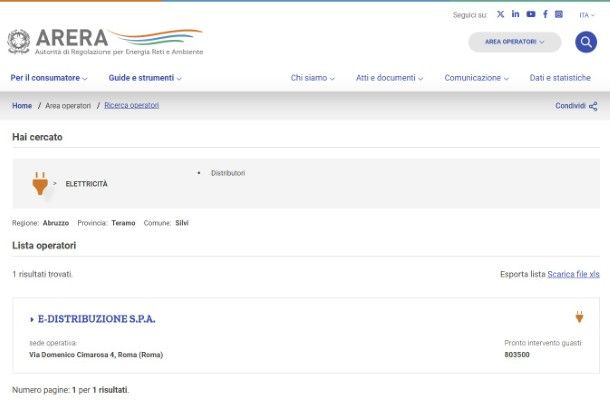The width and height of the screenshot is (610, 401).
Task: Expand the Atti e documenti menu
Action: 389,78
